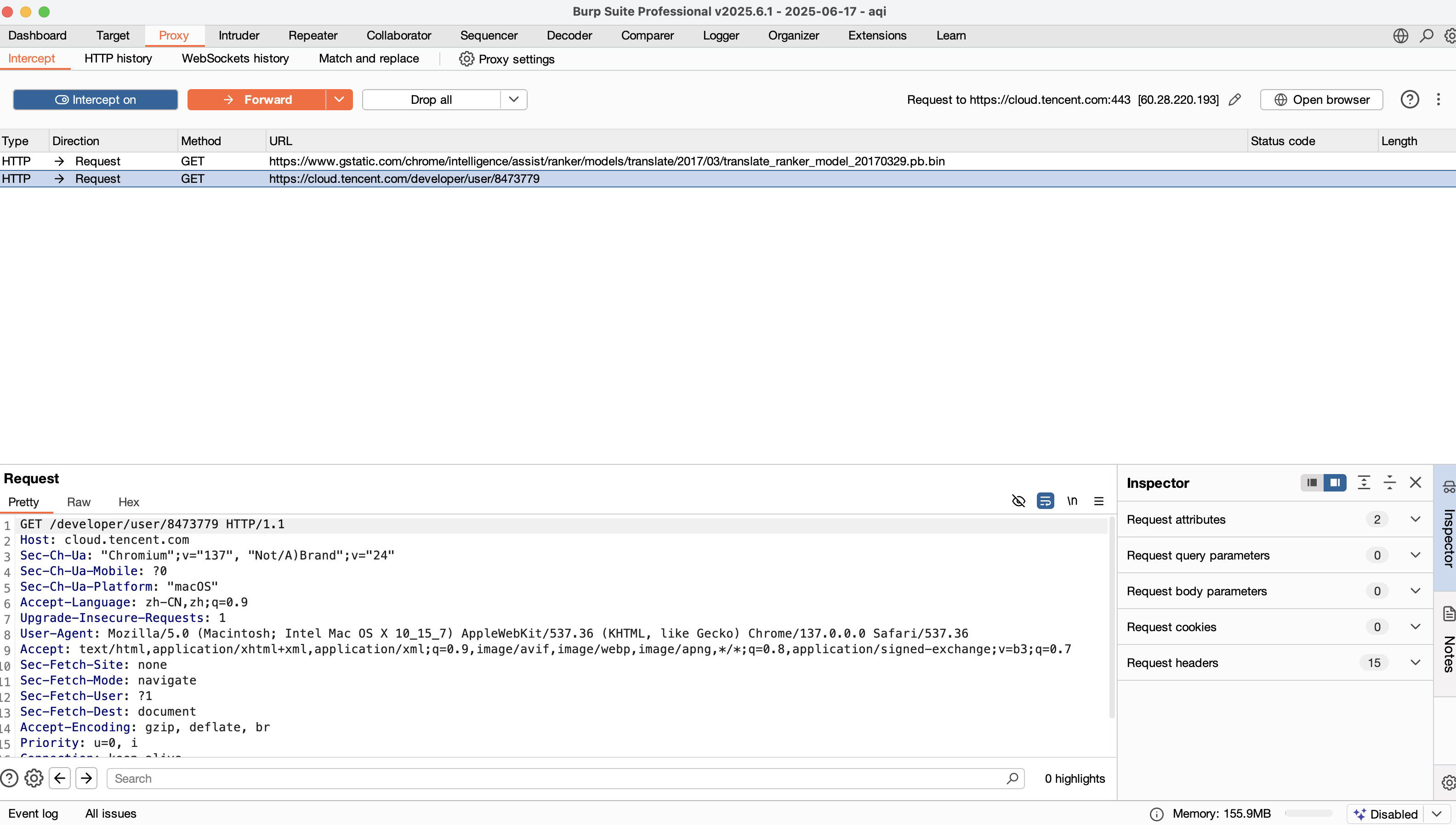The height and width of the screenshot is (825, 1456).
Task: Click the request Search input field
Action: pyautogui.click(x=556, y=779)
